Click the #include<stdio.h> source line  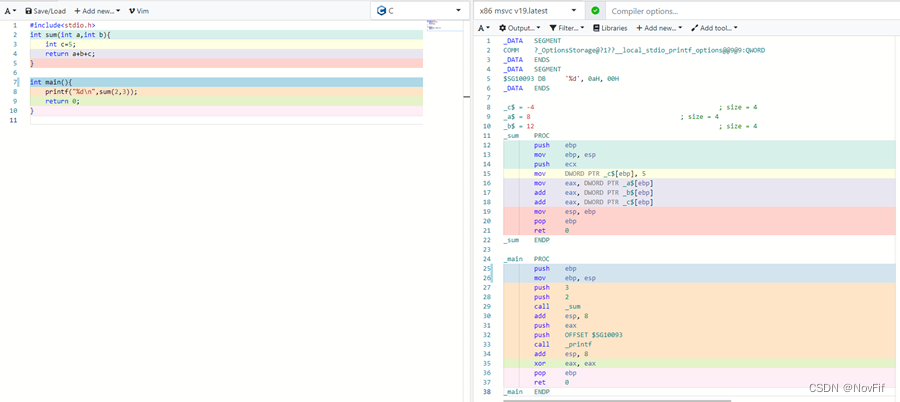coord(63,25)
